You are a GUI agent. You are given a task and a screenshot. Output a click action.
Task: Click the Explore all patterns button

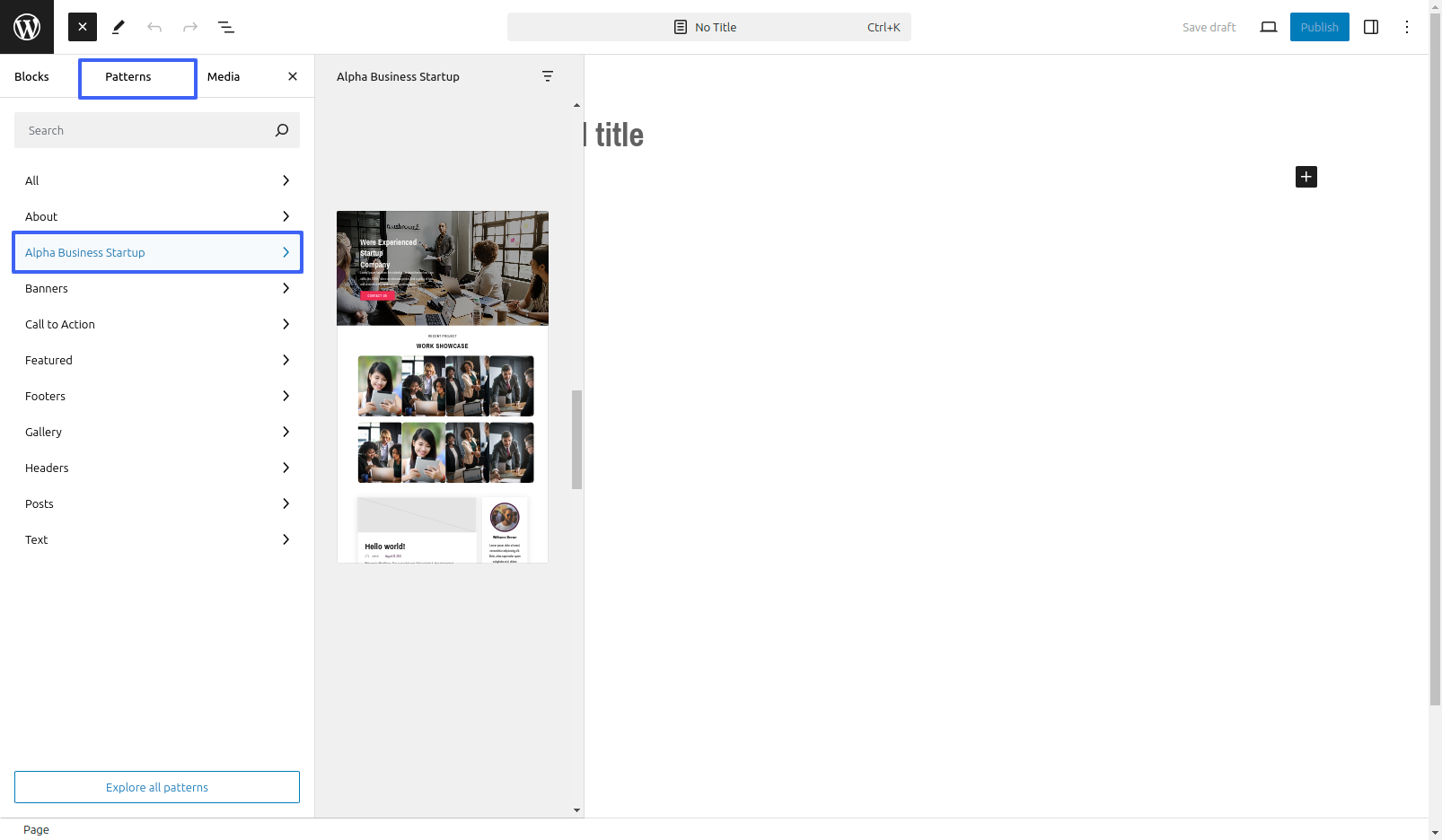(x=157, y=787)
